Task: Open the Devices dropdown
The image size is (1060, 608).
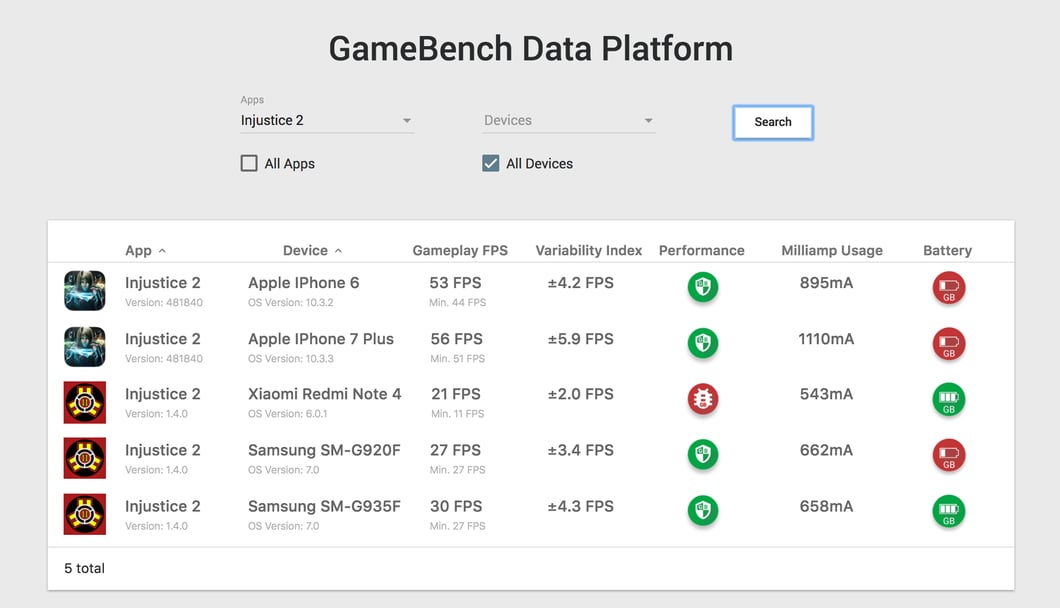Action: click(x=567, y=120)
